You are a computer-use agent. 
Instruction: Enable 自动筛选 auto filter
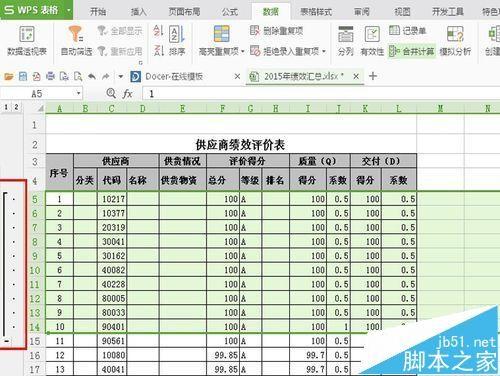[x=77, y=41]
